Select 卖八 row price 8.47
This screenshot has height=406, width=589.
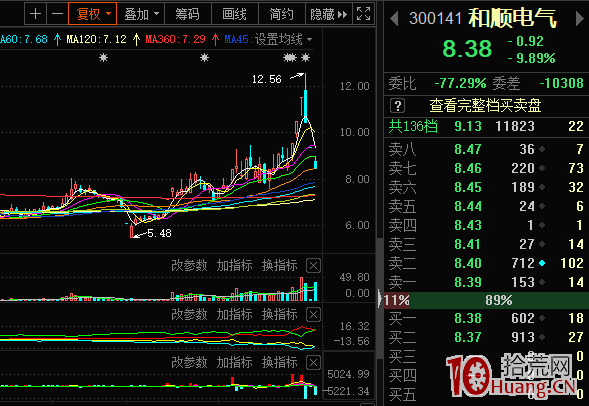(x=468, y=149)
